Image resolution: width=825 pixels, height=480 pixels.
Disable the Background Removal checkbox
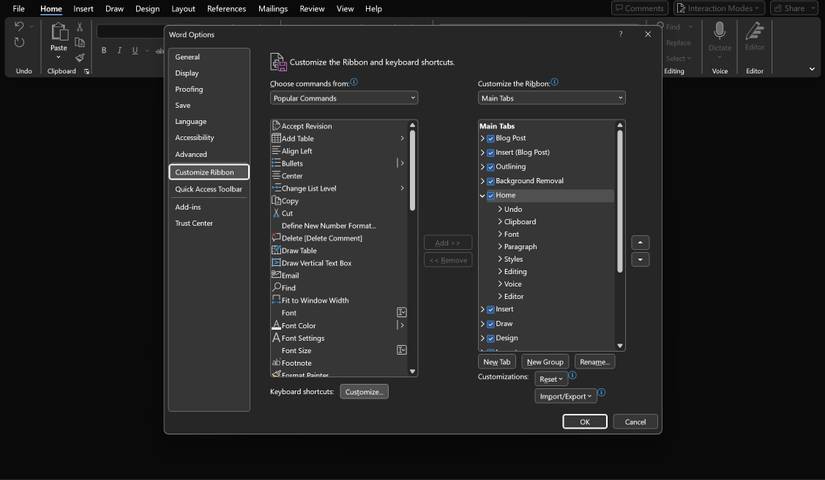(x=490, y=181)
